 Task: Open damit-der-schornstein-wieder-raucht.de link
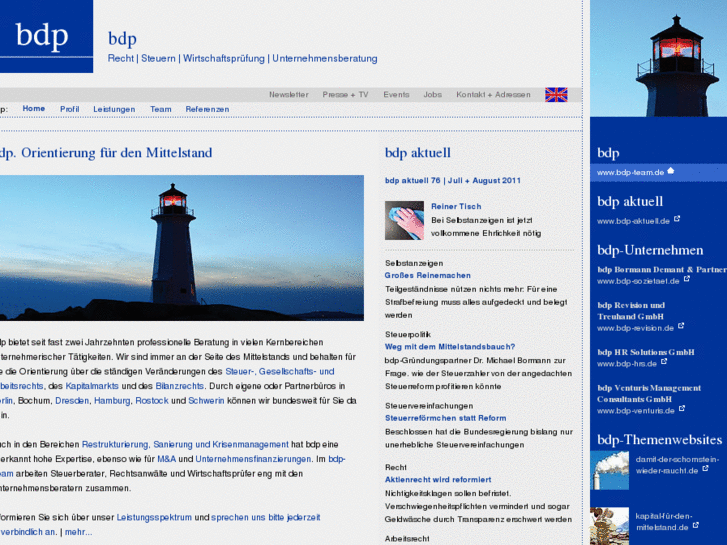click(x=677, y=465)
